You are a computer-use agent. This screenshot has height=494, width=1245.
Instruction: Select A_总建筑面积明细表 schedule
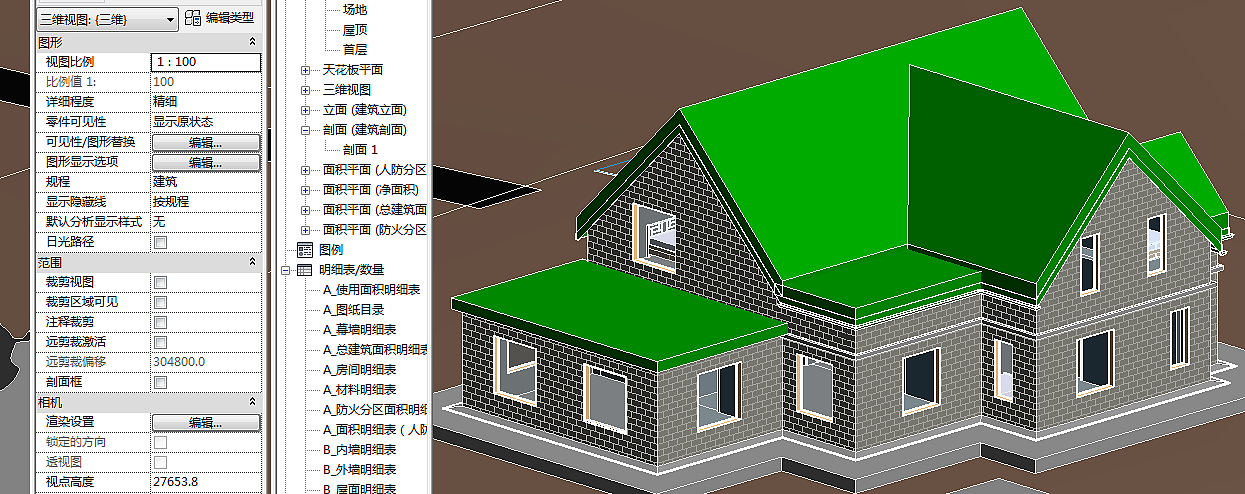[375, 350]
